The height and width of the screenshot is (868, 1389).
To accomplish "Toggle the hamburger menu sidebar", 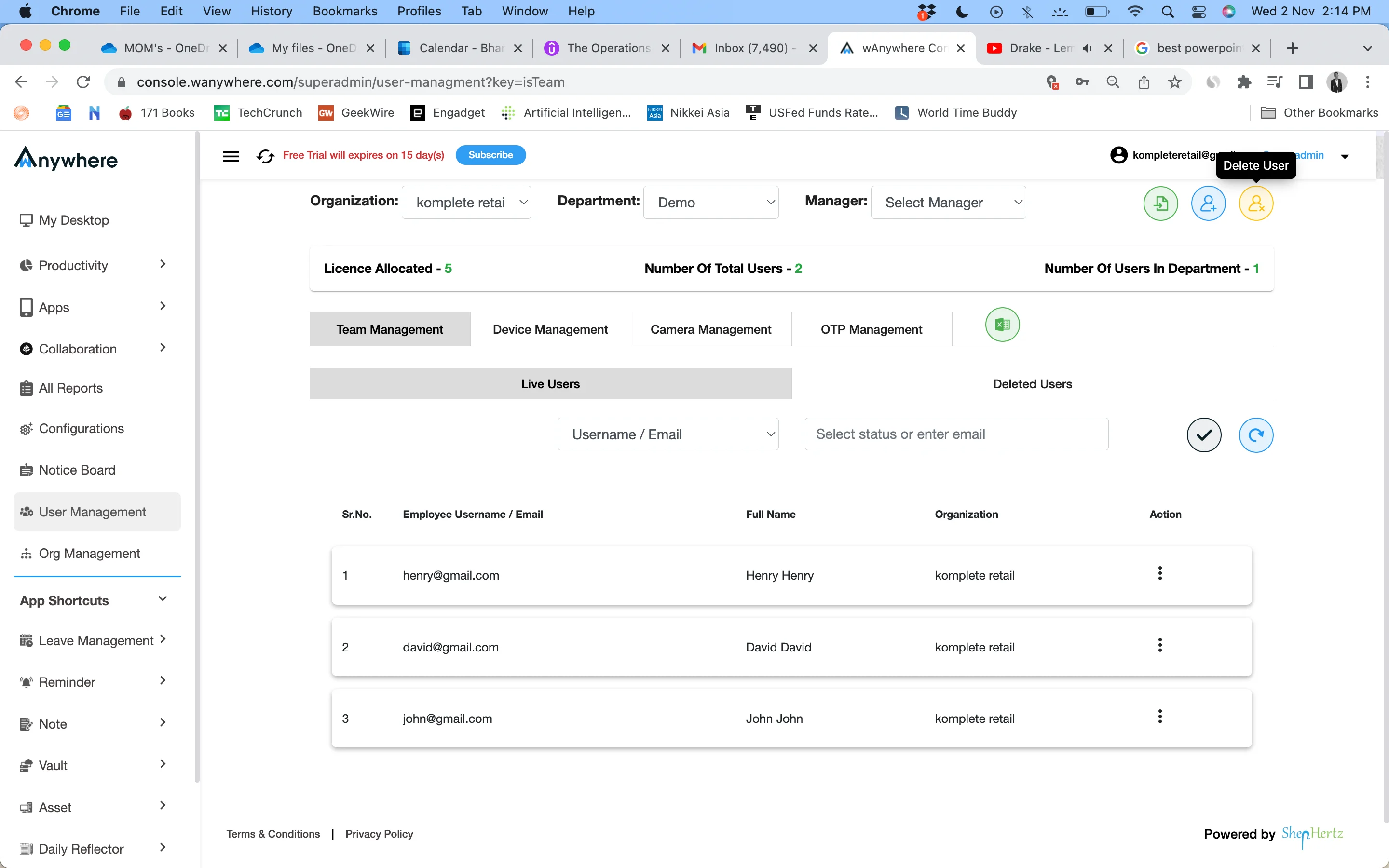I will tap(230, 155).
